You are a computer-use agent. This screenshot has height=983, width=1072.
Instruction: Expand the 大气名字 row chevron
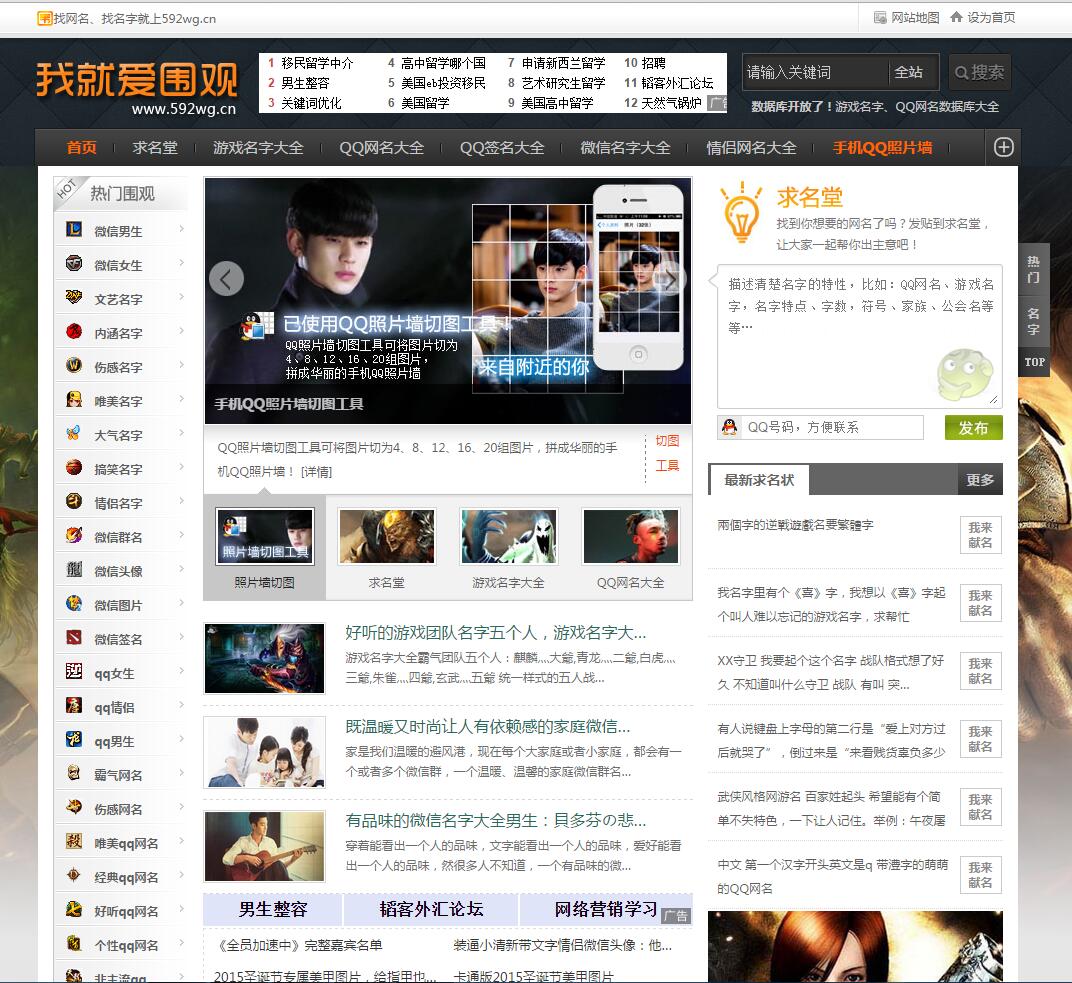pos(181,433)
